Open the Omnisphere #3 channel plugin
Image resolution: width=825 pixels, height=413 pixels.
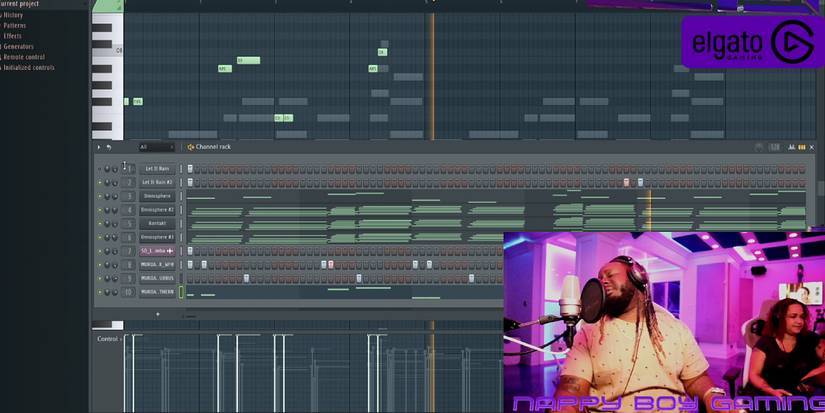pyautogui.click(x=157, y=237)
